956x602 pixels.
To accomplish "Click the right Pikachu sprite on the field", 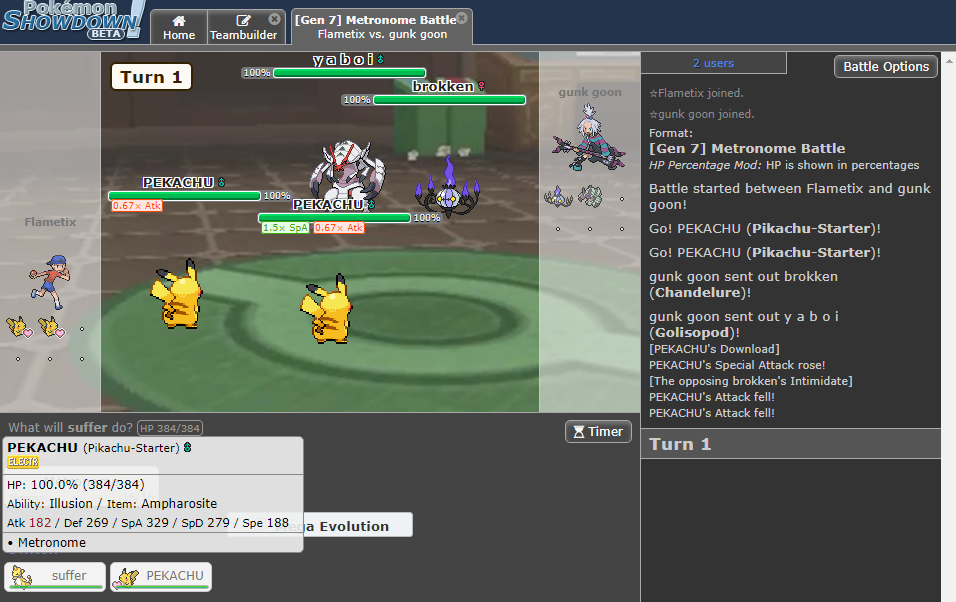I will pyautogui.click(x=327, y=309).
